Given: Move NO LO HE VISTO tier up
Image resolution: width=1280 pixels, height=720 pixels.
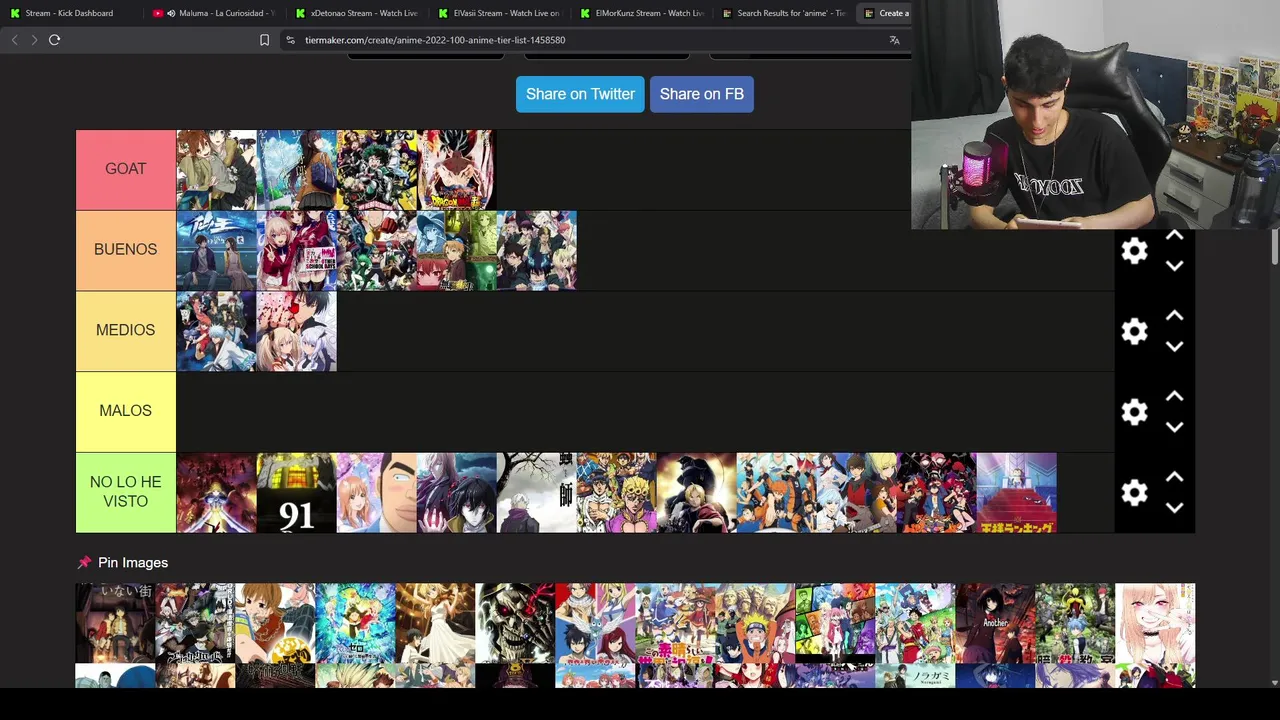Looking at the screenshot, I should pyautogui.click(x=1175, y=478).
